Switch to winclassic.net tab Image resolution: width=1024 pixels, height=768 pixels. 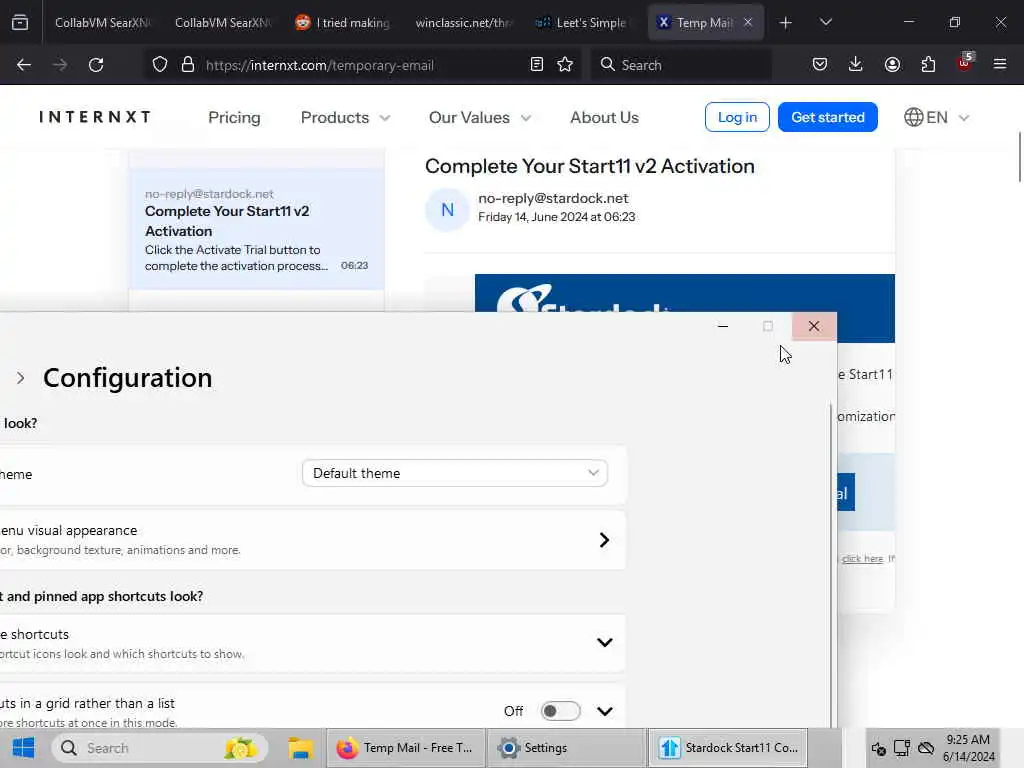tap(463, 22)
